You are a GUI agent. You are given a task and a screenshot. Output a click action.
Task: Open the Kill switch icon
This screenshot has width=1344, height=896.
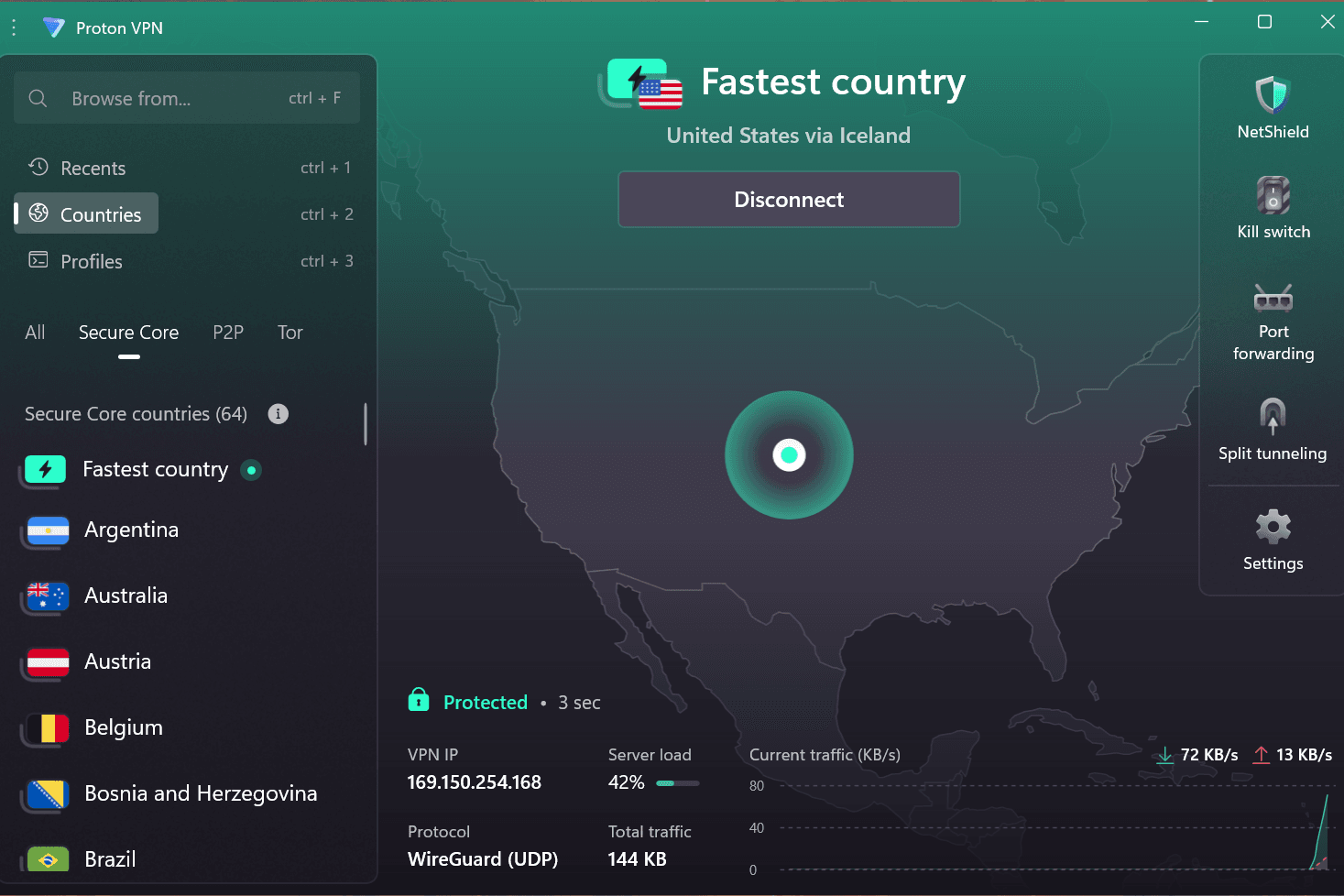pyautogui.click(x=1273, y=195)
